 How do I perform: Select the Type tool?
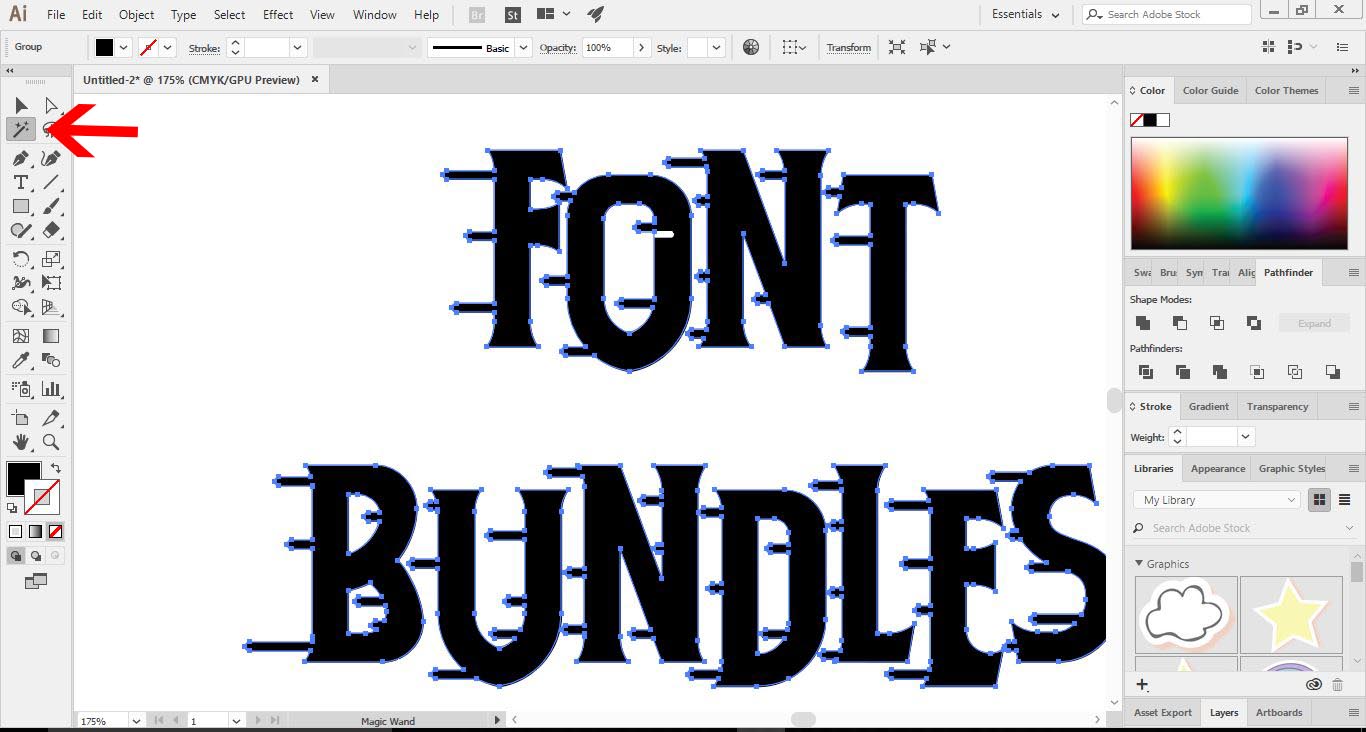tap(21, 182)
